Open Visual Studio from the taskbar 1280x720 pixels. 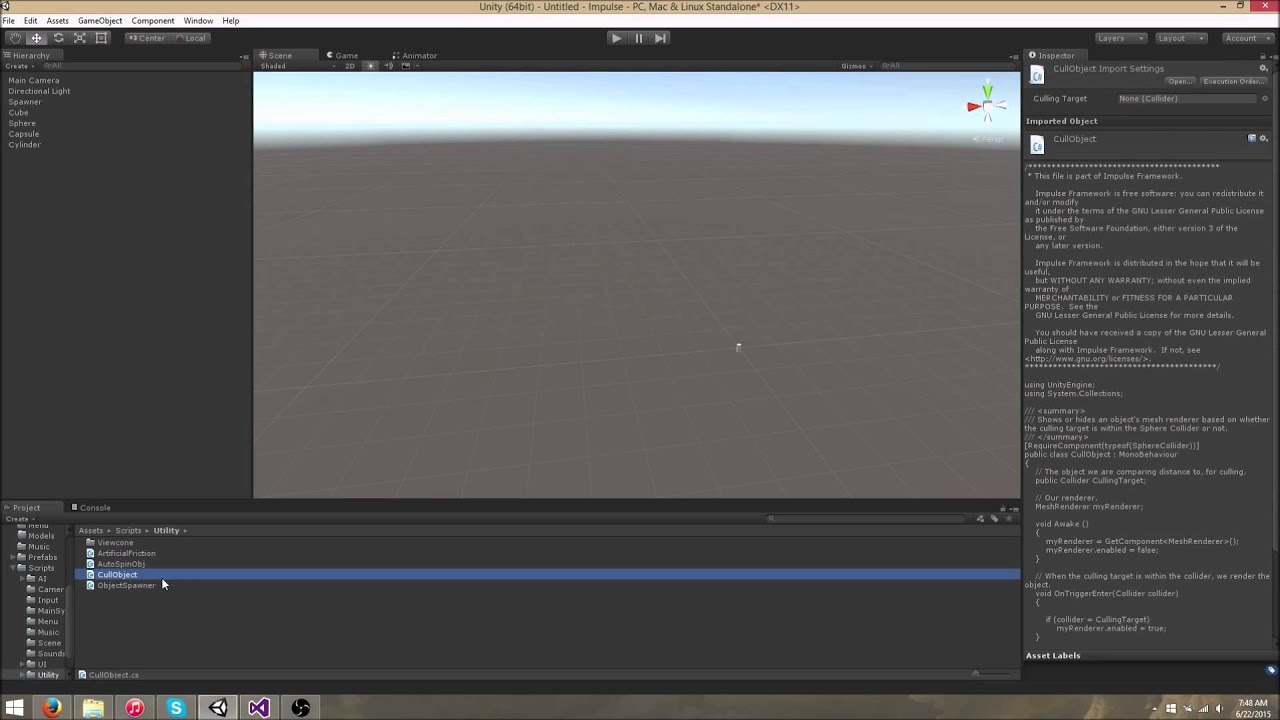point(258,708)
